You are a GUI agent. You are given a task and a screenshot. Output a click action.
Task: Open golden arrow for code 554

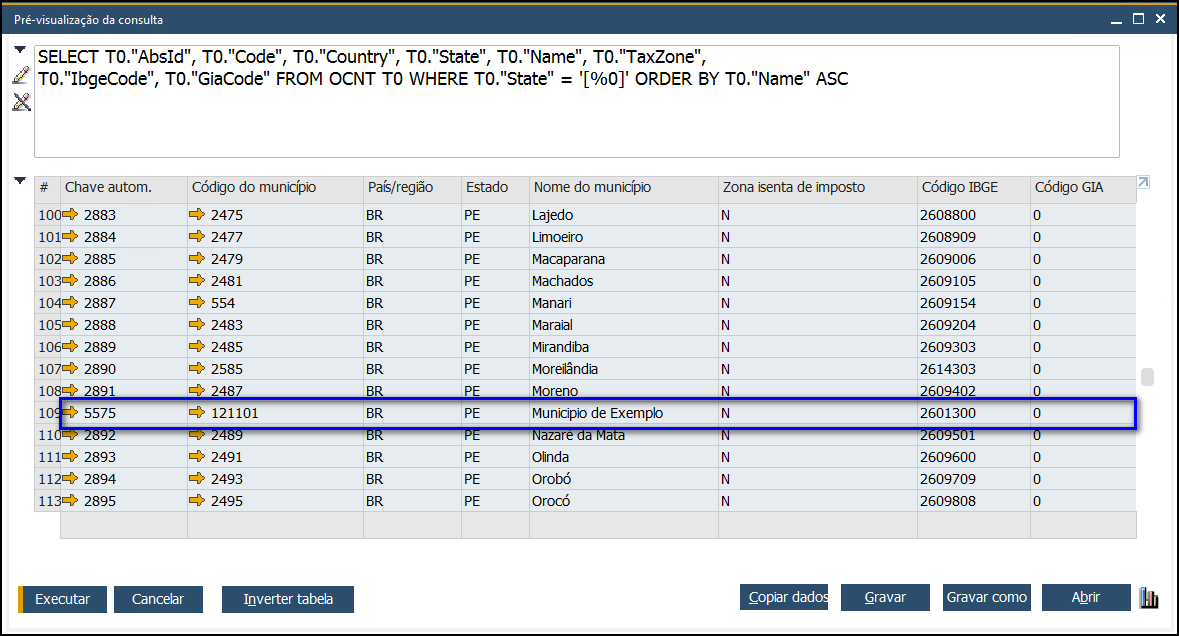(197, 303)
